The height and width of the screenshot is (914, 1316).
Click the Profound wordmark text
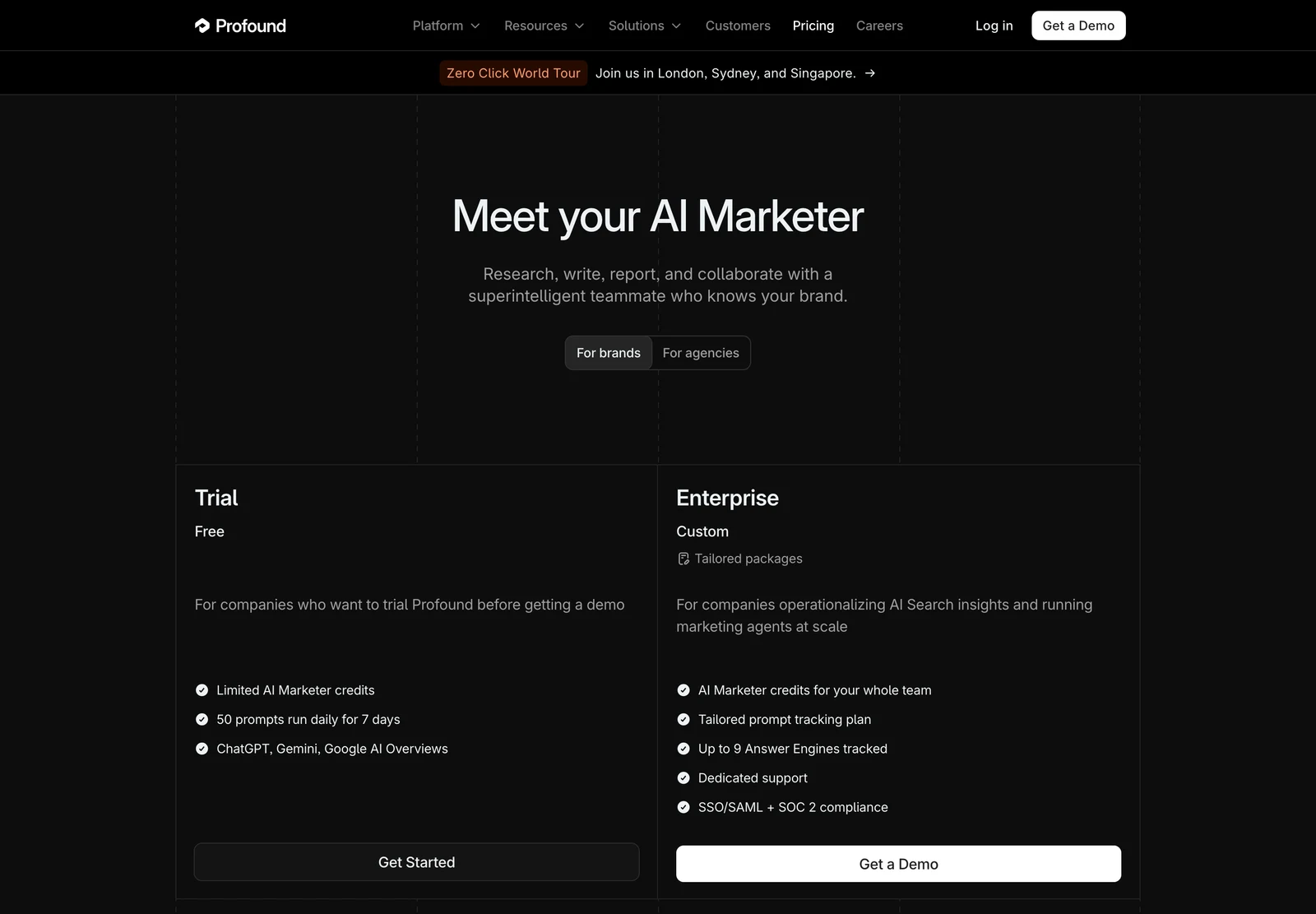[x=251, y=26]
